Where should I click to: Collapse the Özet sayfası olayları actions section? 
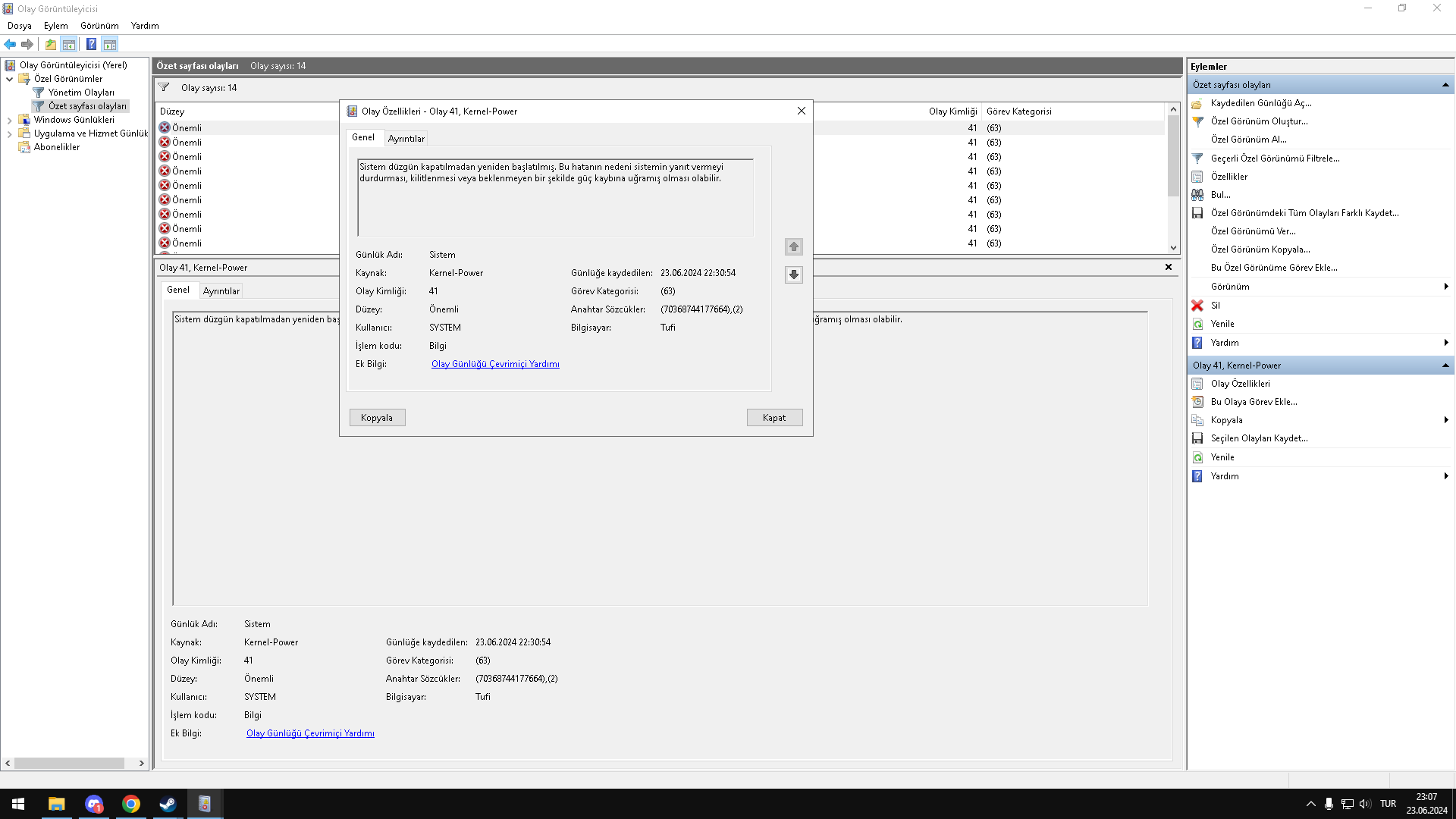[1445, 85]
